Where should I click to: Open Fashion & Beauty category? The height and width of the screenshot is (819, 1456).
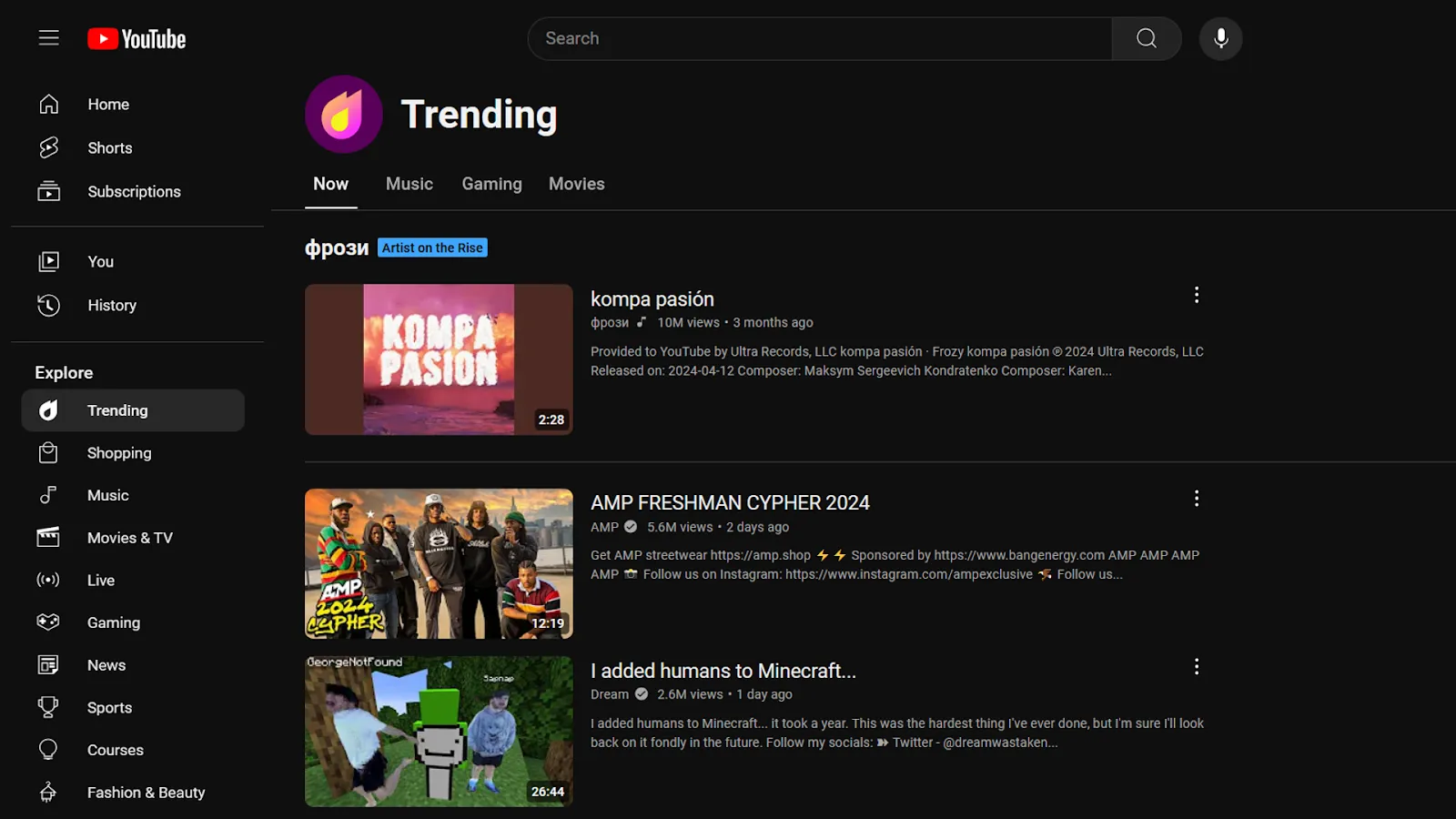[x=146, y=792]
